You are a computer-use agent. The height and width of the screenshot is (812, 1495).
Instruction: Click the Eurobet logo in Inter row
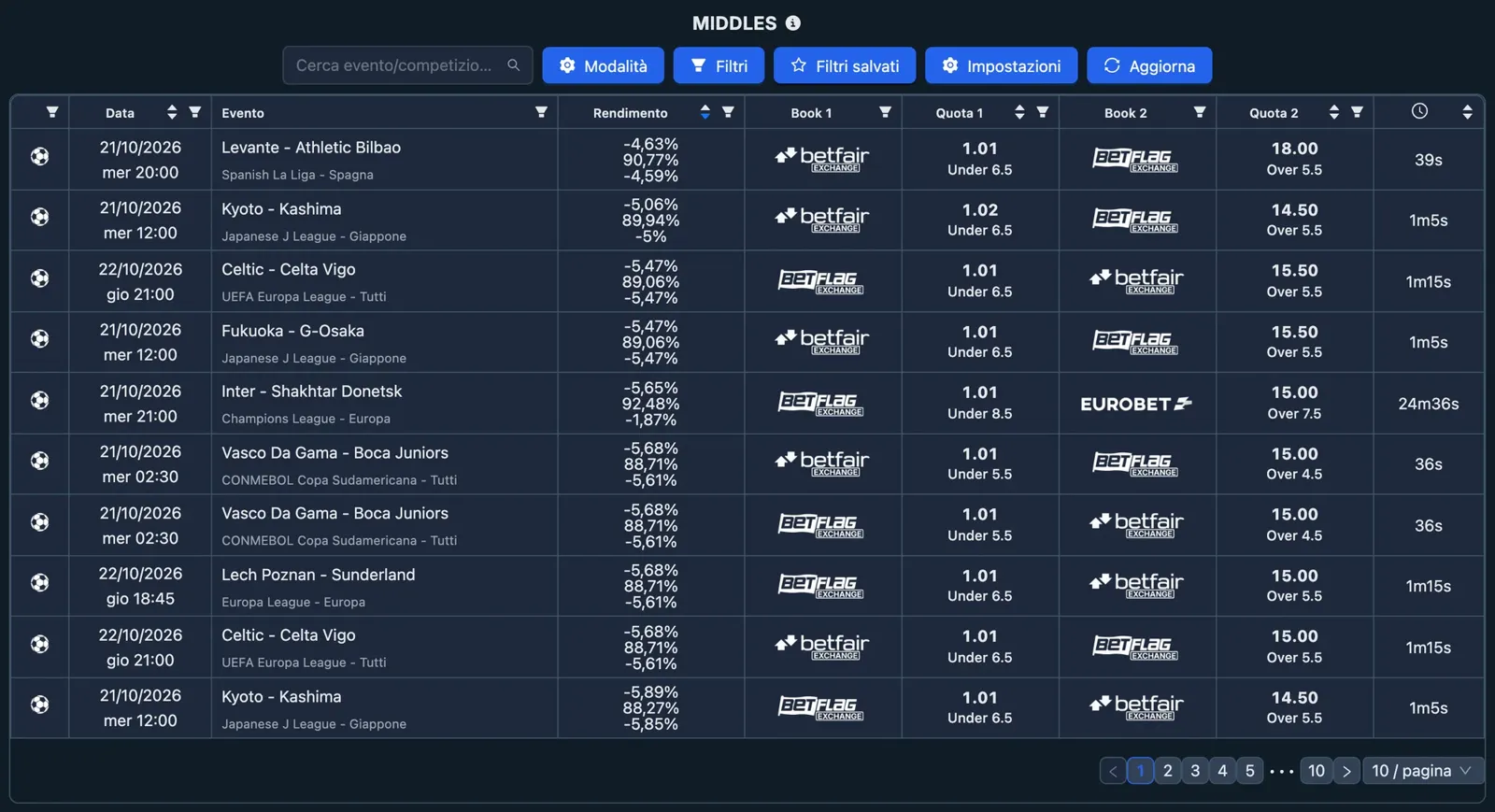coord(1136,404)
